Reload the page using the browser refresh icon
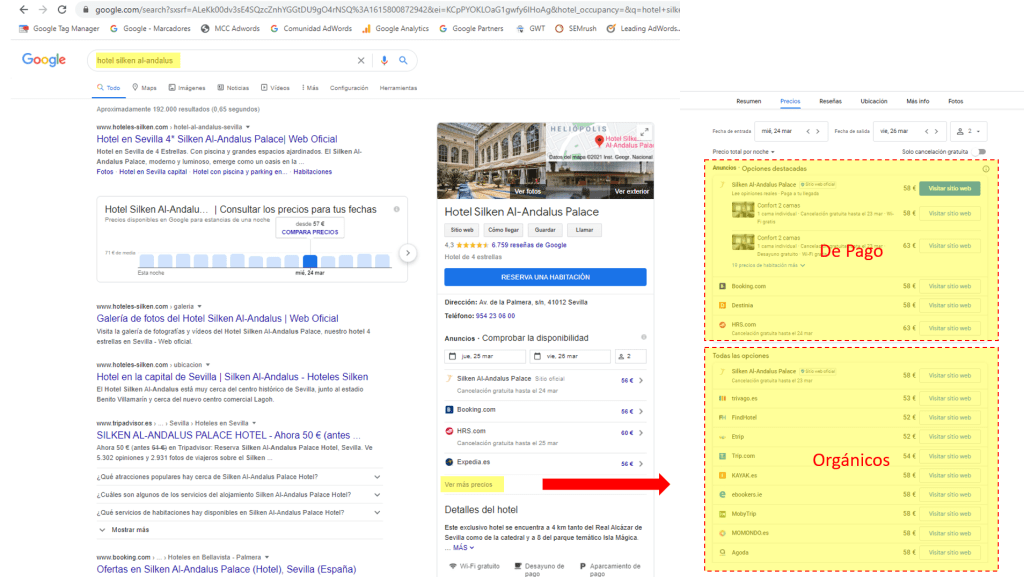The width and height of the screenshot is (1024, 577). pyautogui.click(x=62, y=9)
